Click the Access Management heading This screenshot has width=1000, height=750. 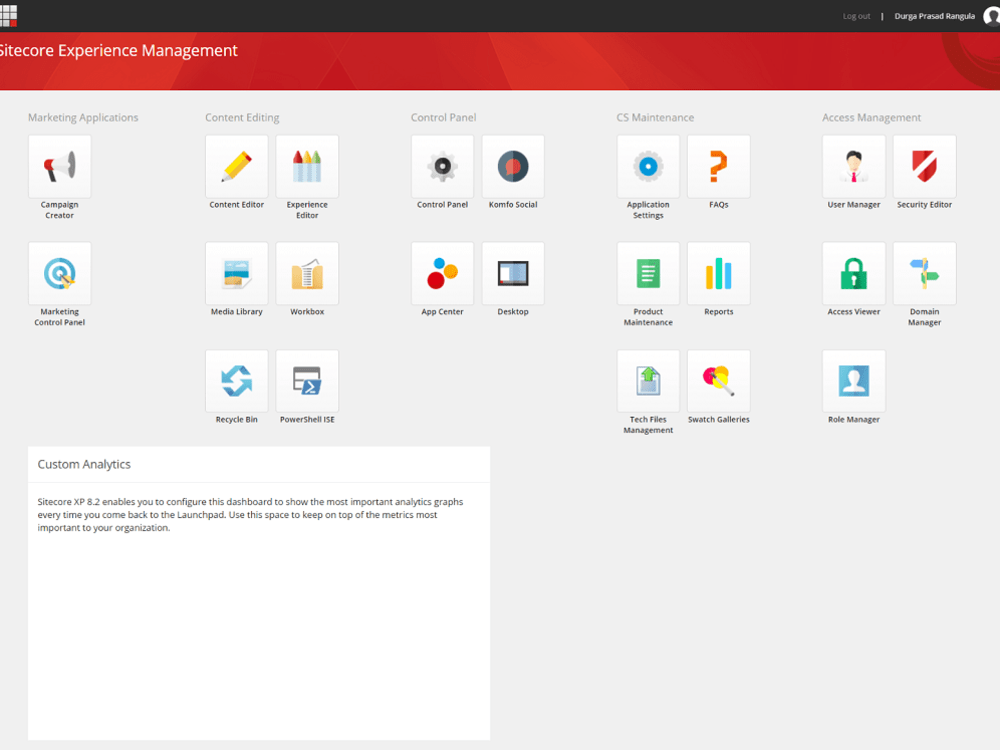click(871, 117)
